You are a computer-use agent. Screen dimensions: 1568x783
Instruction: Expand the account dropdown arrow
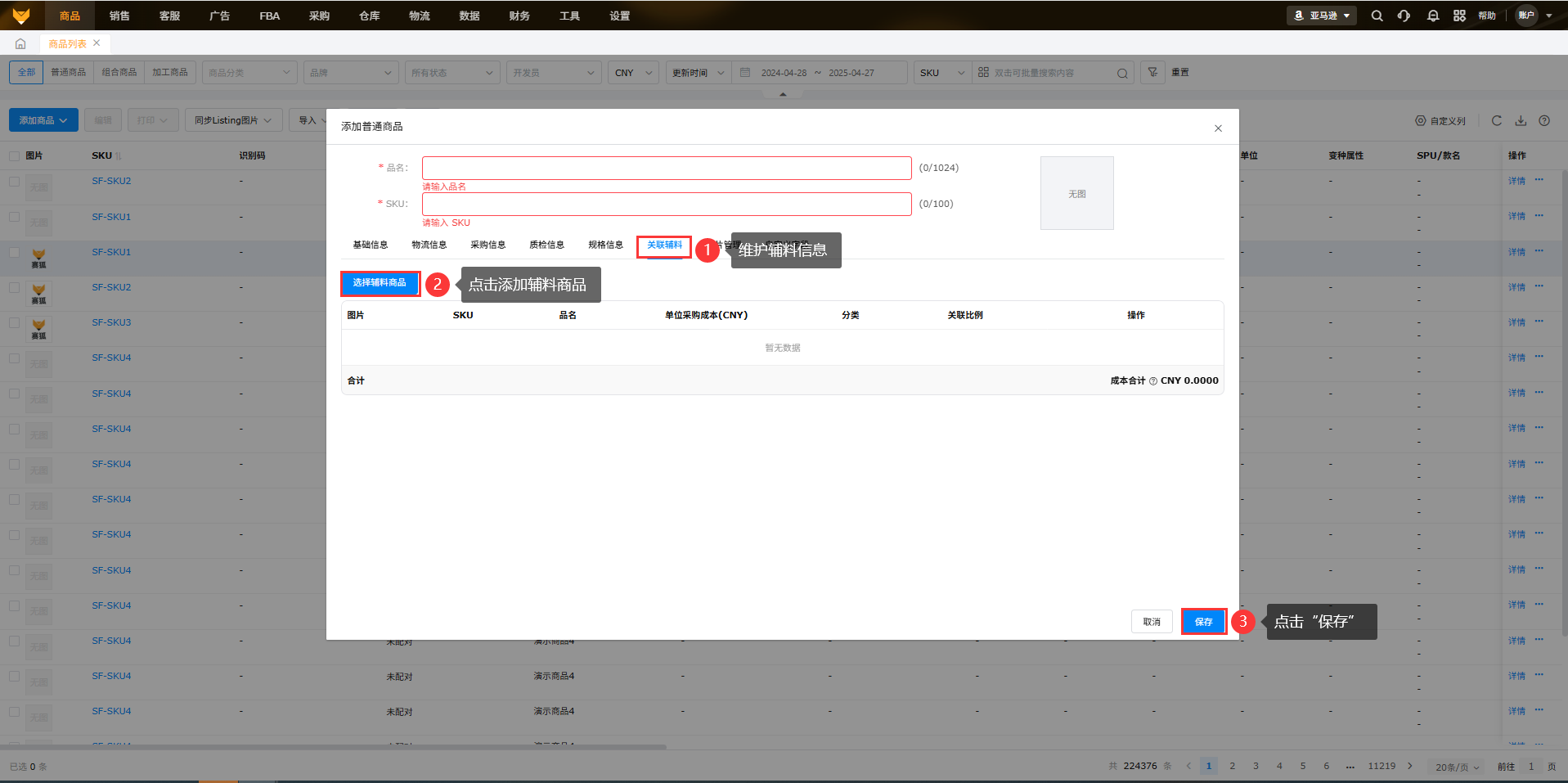[1549, 16]
